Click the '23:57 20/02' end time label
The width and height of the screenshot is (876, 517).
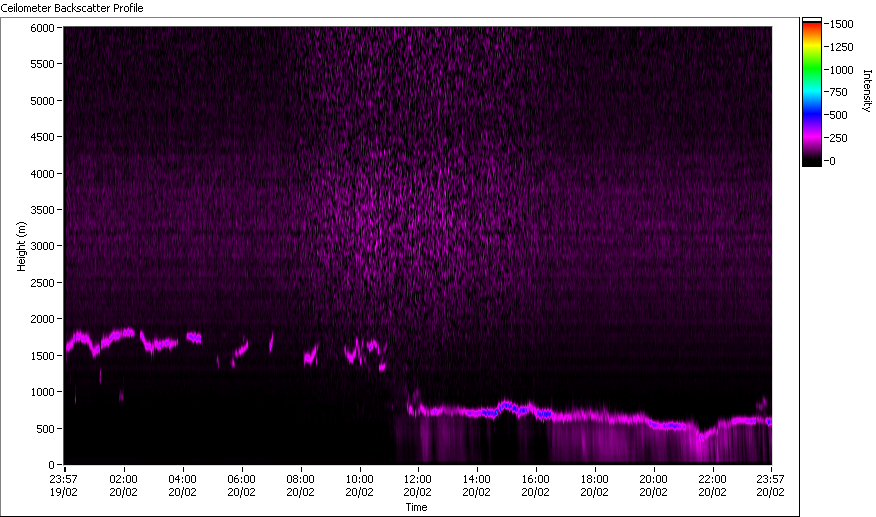pyautogui.click(x=770, y=485)
